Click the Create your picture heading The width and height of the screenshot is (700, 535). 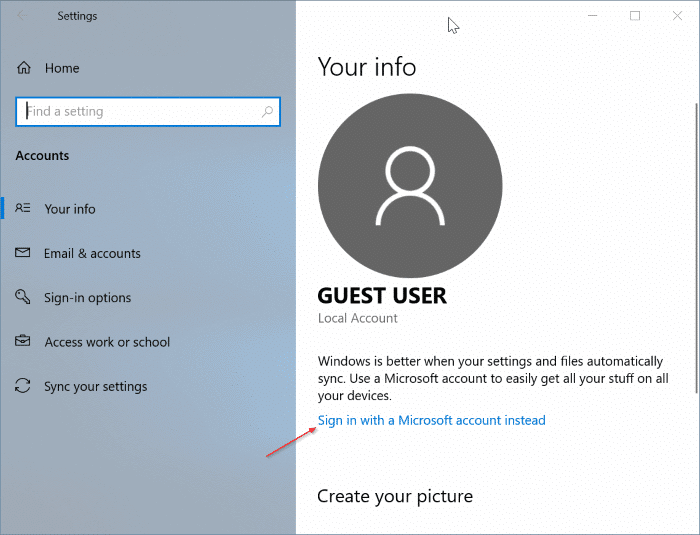(395, 497)
